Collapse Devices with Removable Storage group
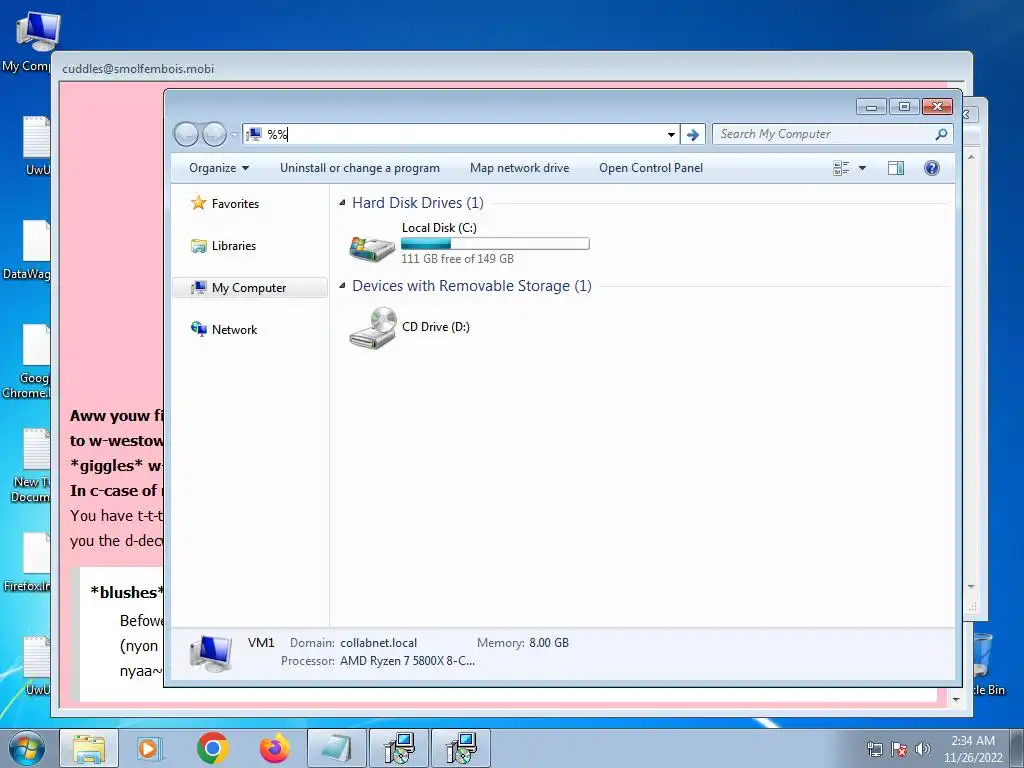 tap(342, 286)
